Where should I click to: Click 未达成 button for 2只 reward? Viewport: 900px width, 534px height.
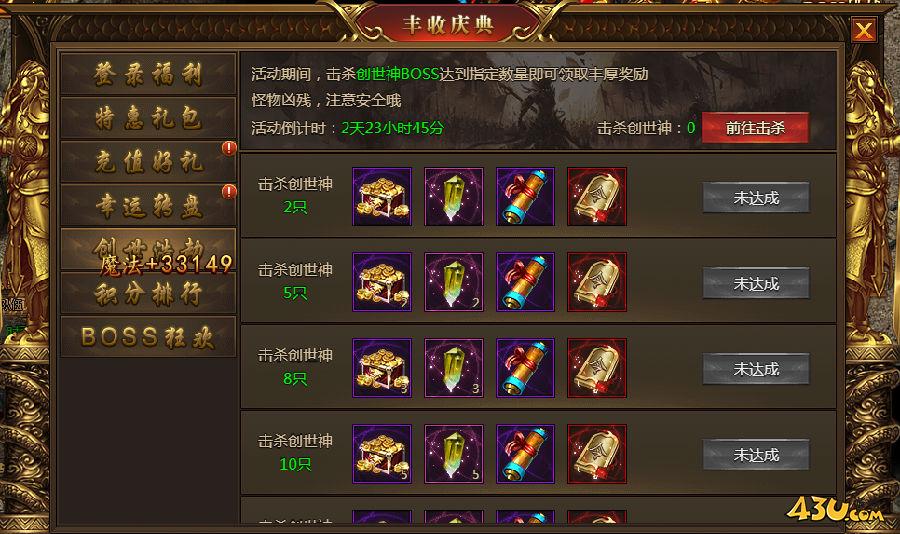click(756, 198)
